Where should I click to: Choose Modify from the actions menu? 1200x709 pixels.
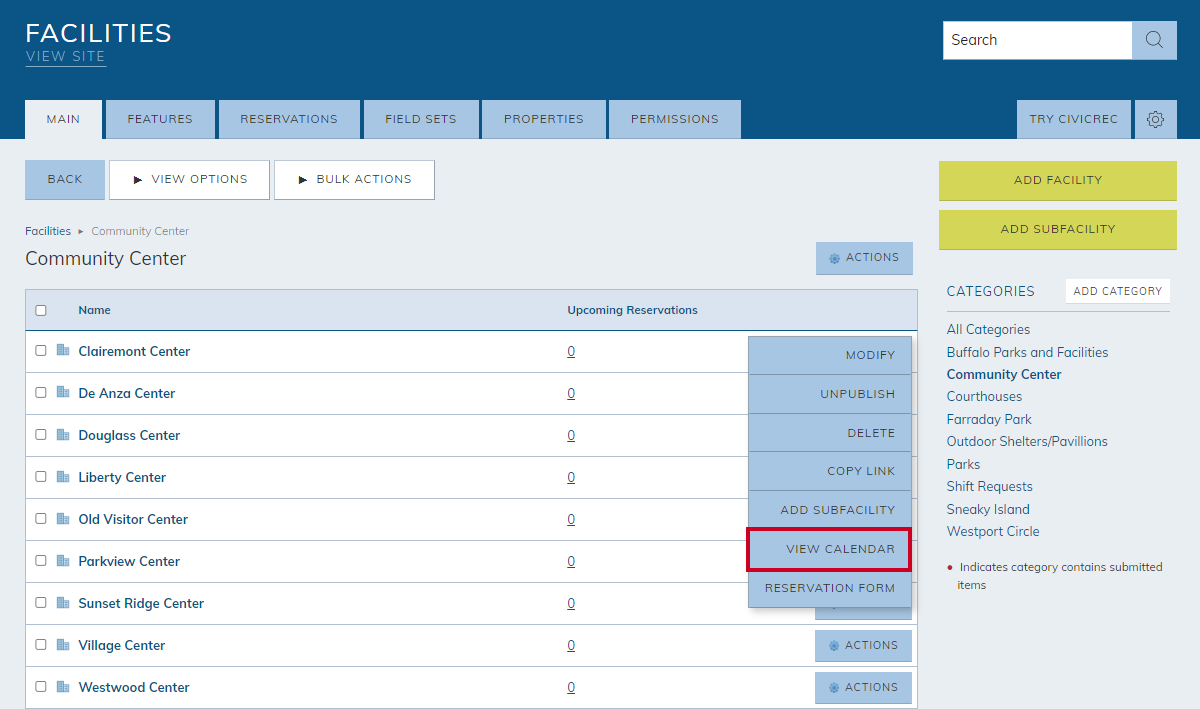point(830,355)
